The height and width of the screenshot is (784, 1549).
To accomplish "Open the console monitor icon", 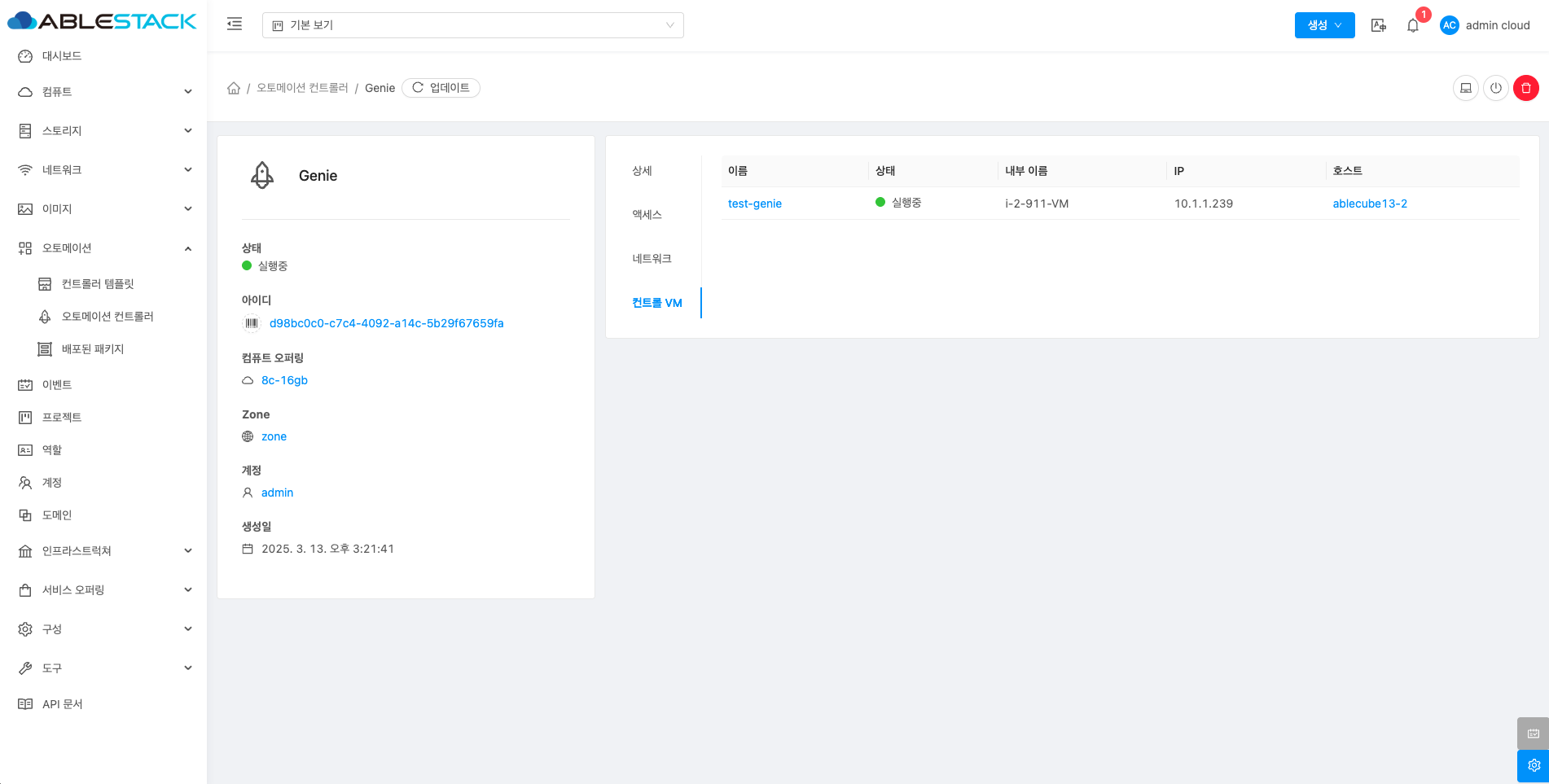I will click(1465, 88).
